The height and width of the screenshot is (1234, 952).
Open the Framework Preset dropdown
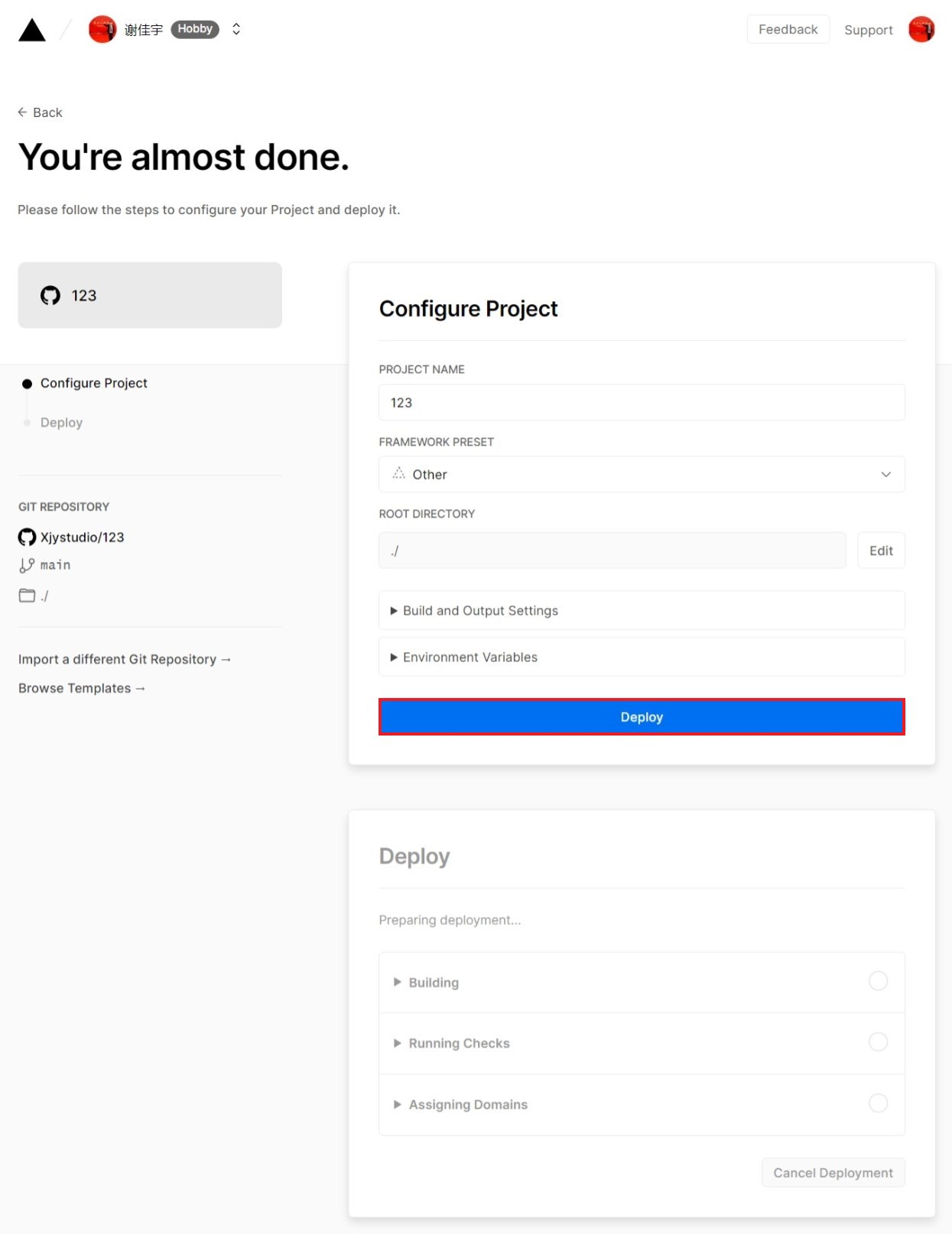pyautogui.click(x=641, y=475)
